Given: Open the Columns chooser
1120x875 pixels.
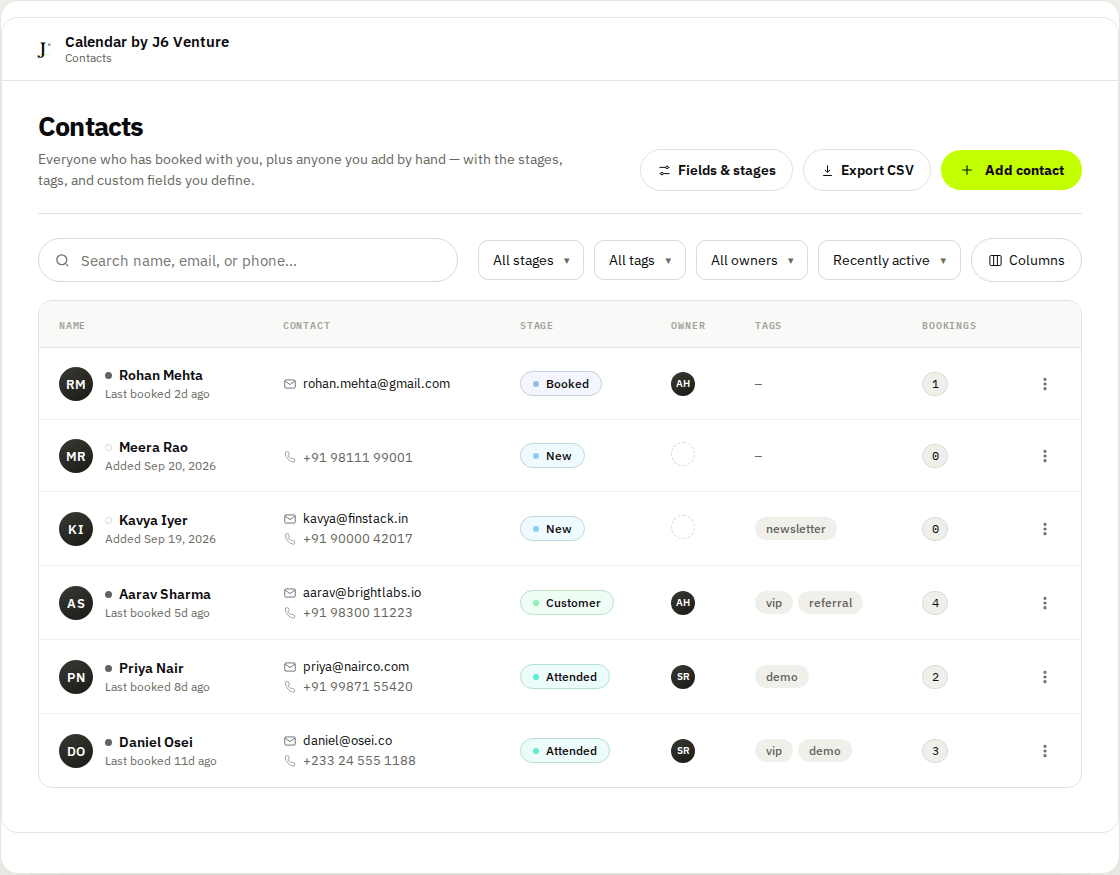Looking at the screenshot, I should [x=1026, y=260].
